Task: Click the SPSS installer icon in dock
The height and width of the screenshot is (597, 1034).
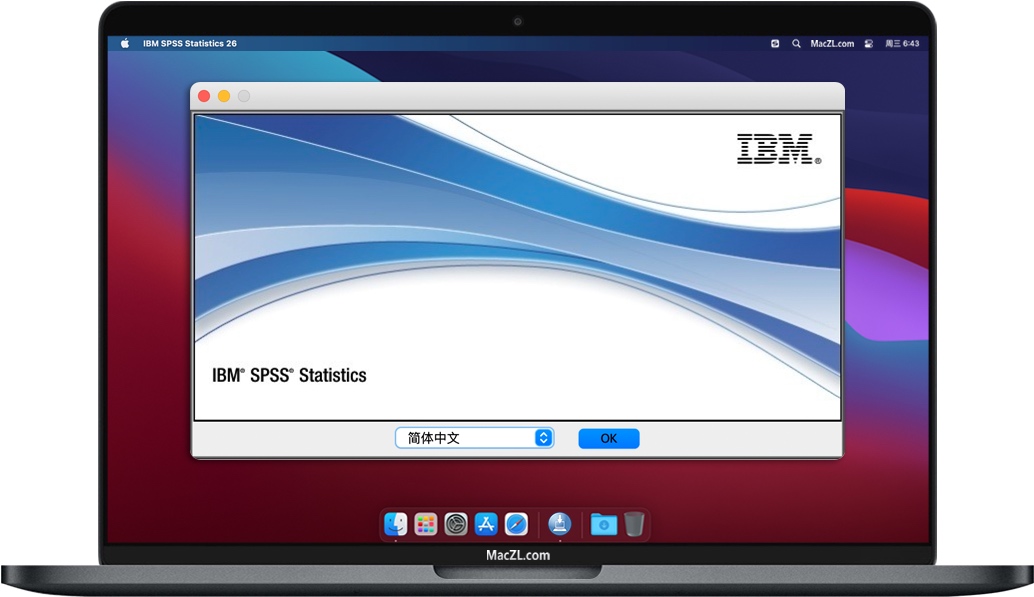Action: click(x=560, y=524)
